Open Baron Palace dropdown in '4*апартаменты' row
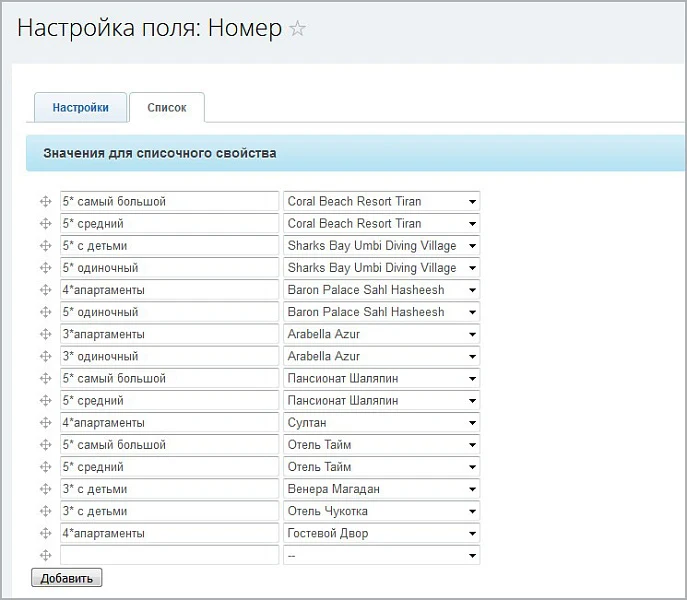 (382, 290)
